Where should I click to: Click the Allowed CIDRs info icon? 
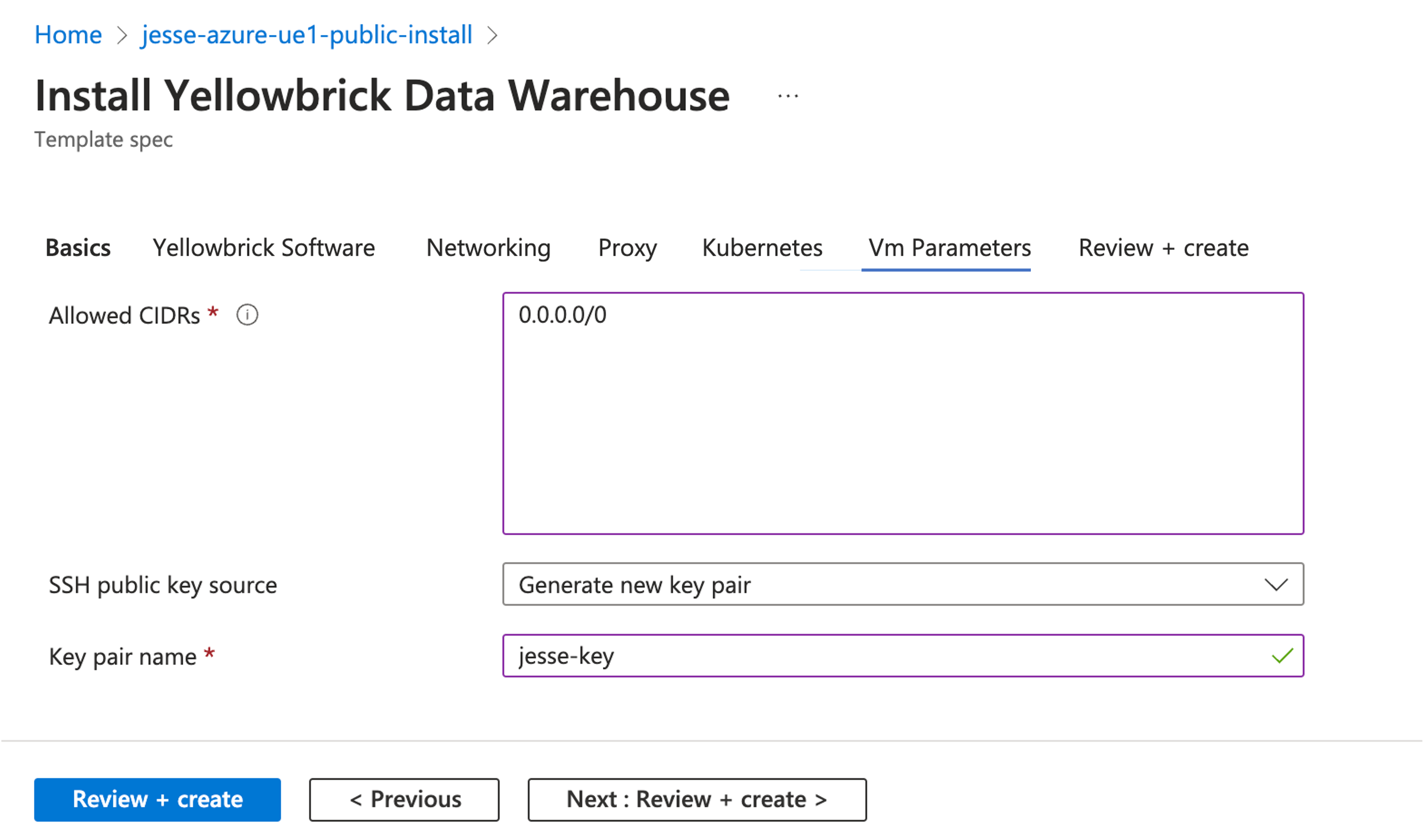point(247,315)
